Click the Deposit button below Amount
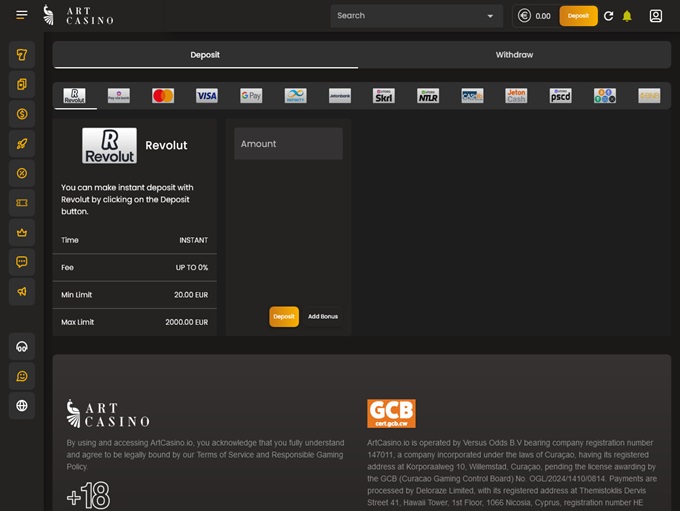The height and width of the screenshot is (511, 680). 284,316
